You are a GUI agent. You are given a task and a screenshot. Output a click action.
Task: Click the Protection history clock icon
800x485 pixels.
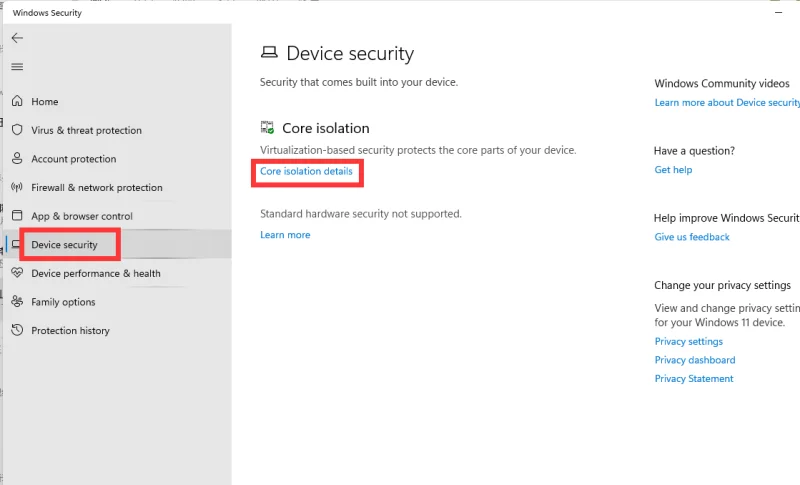pos(17,330)
